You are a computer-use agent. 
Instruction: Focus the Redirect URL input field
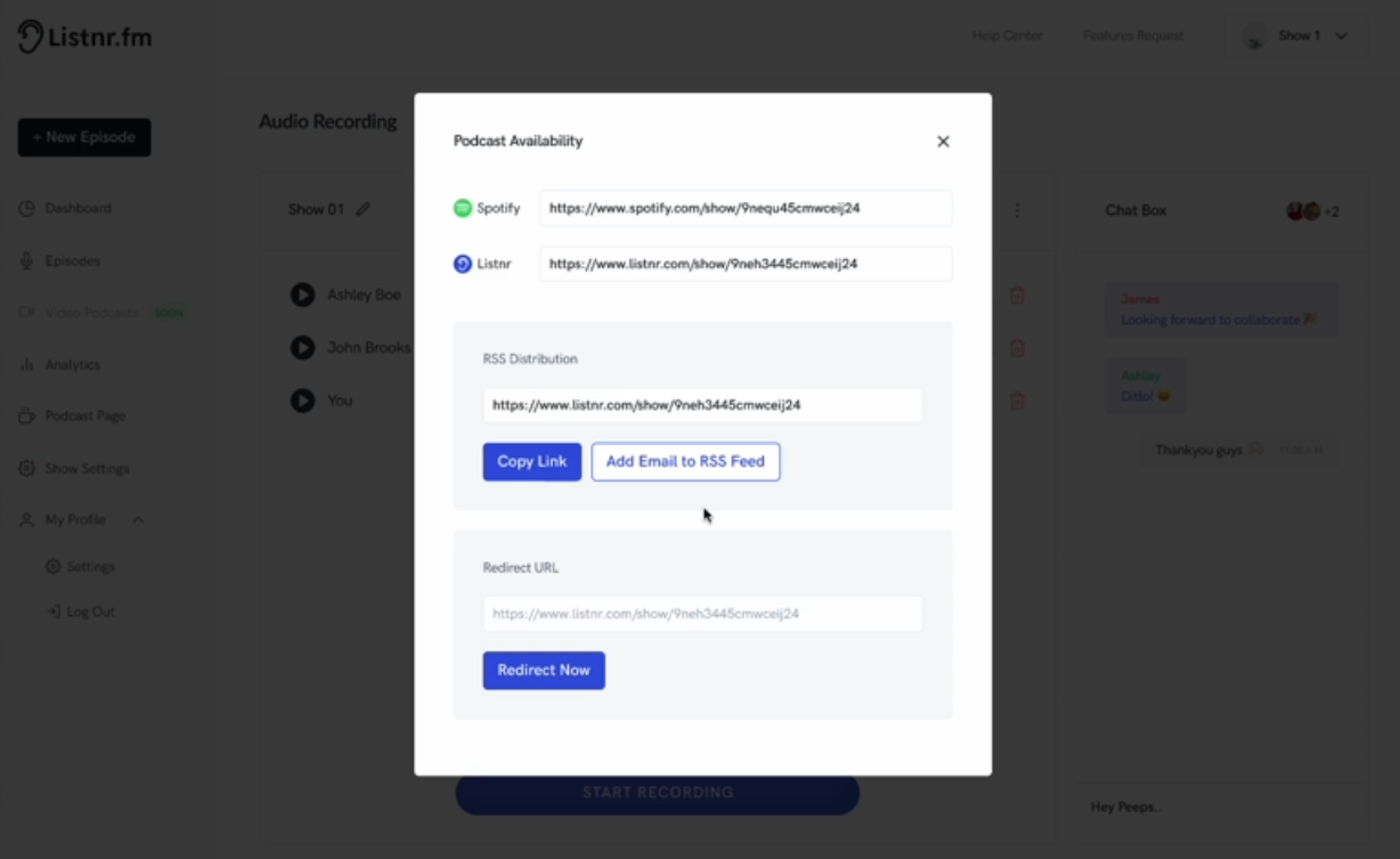pos(702,614)
